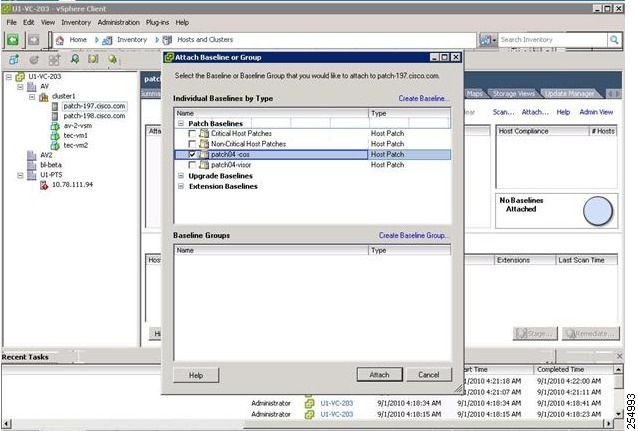The image size is (638, 431).
Task: Open the View menu
Action: point(48,22)
